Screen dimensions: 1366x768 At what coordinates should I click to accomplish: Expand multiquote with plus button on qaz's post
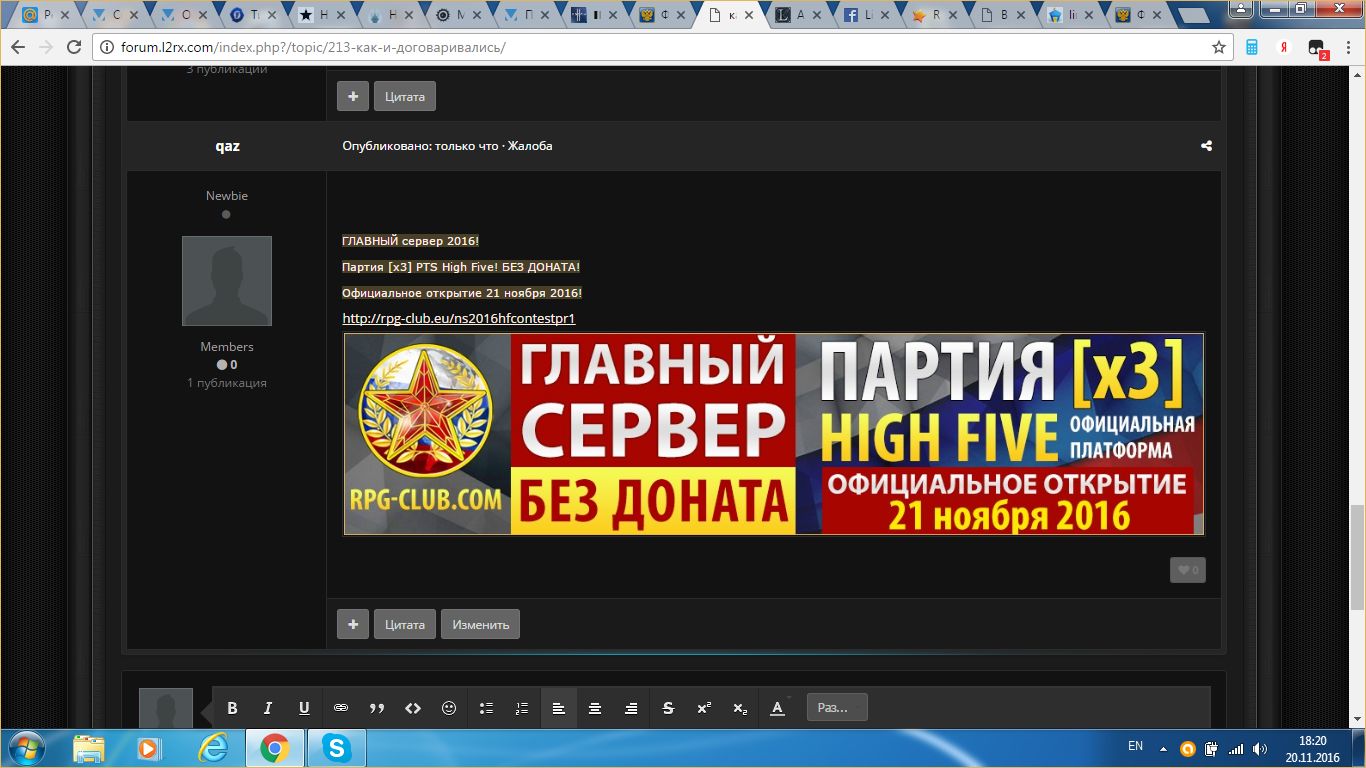pyautogui.click(x=352, y=624)
